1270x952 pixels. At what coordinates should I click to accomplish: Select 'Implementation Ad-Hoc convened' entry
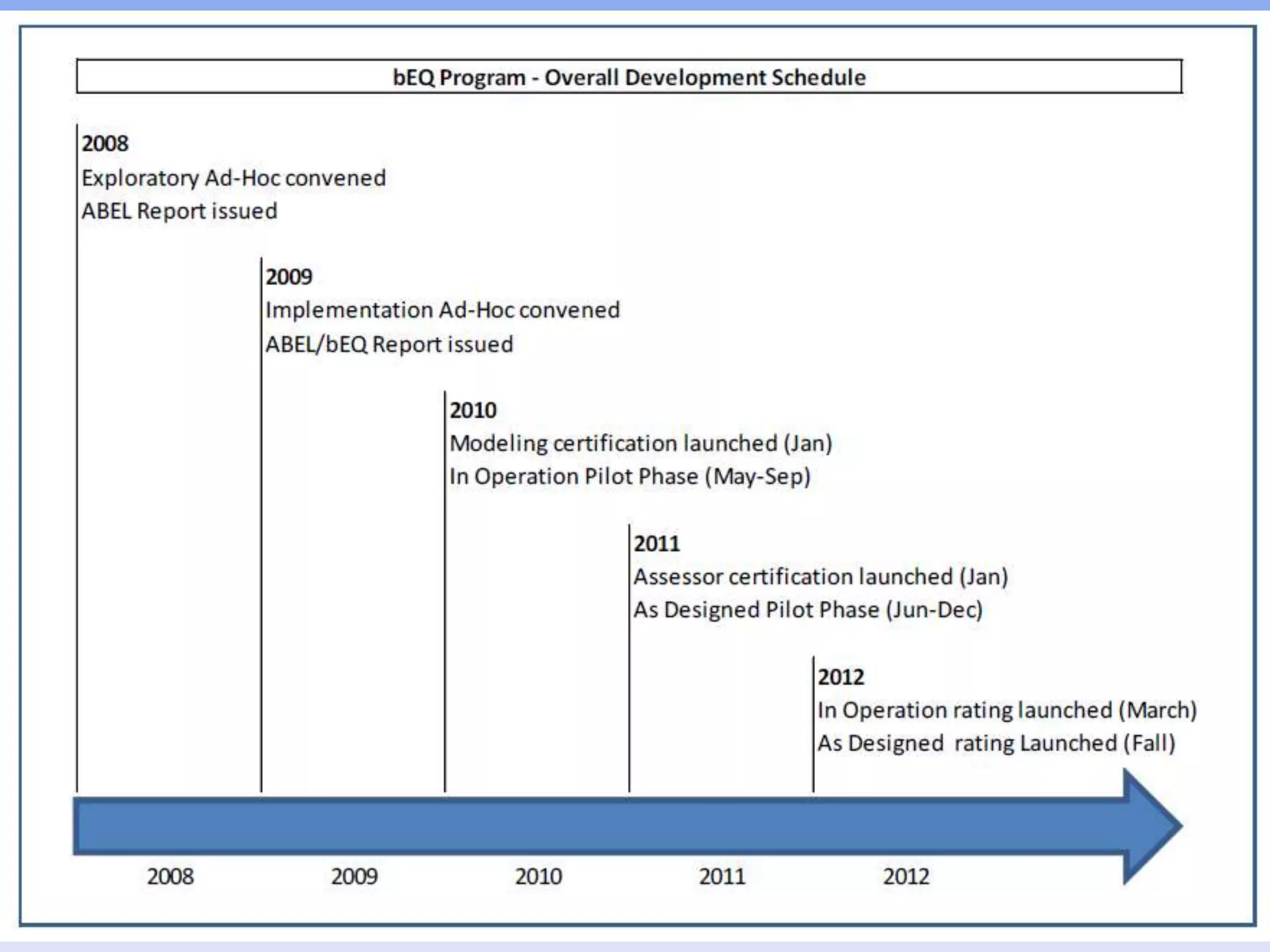pyautogui.click(x=442, y=310)
